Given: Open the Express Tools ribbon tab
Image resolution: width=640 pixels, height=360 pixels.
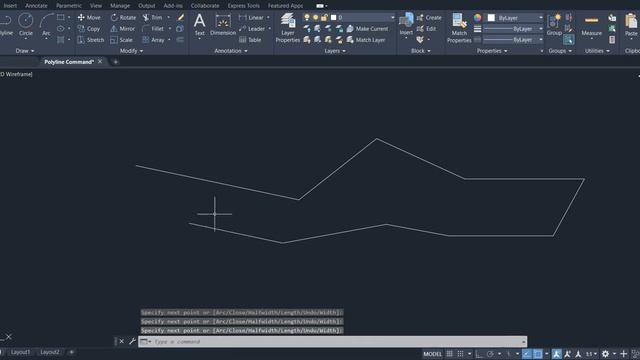Looking at the screenshot, I should 244,6.
